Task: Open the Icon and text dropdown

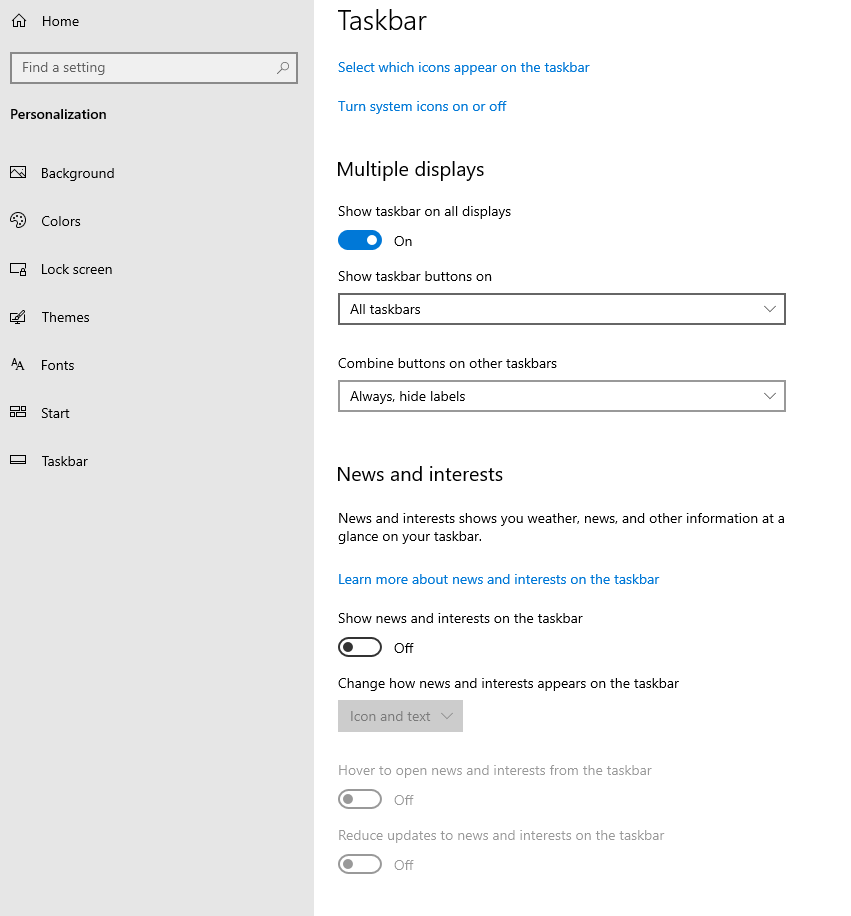Action: (x=401, y=716)
